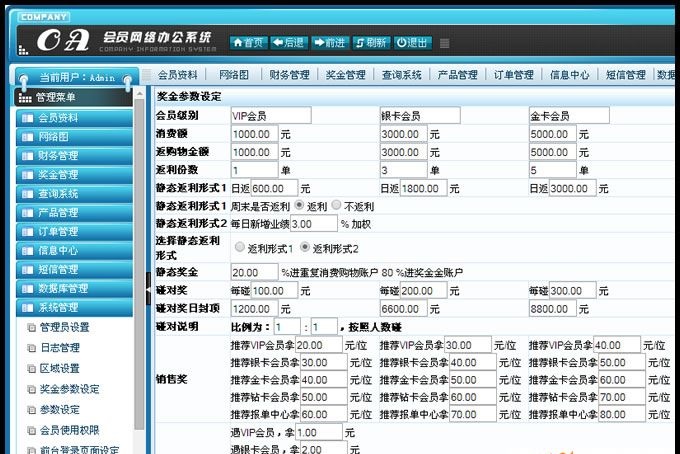Viewport: 680px width, 454px height.
Task: Expand the 财务管理 sidebar section
Action: 74,156
